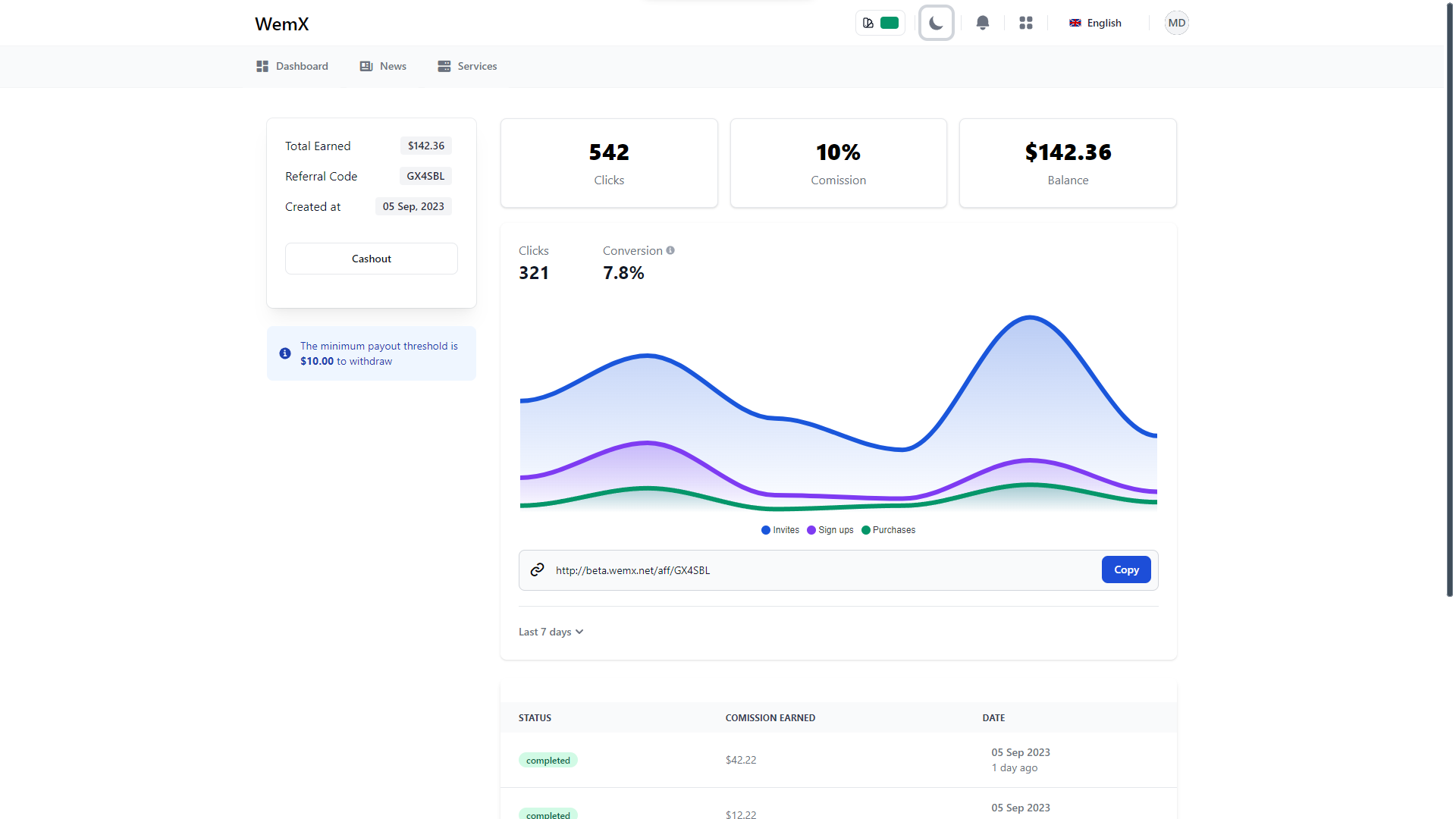
Task: Click the chain link icon
Action: pyautogui.click(x=537, y=570)
